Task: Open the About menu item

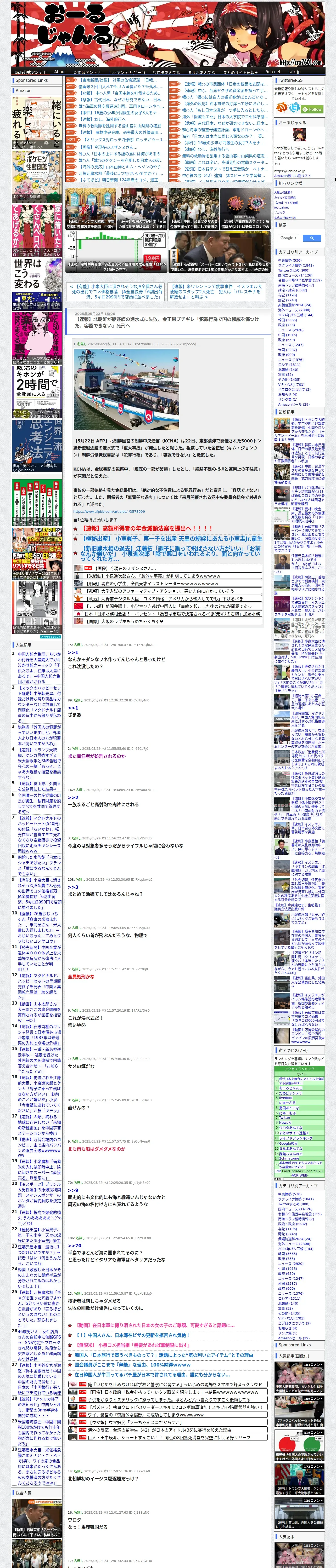Action: pos(60,72)
